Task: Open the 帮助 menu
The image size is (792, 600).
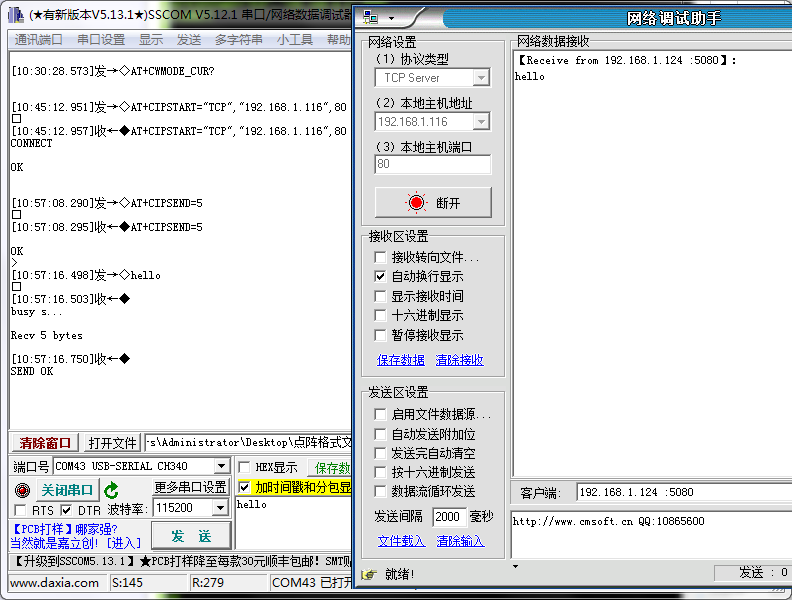Action: [x=338, y=39]
